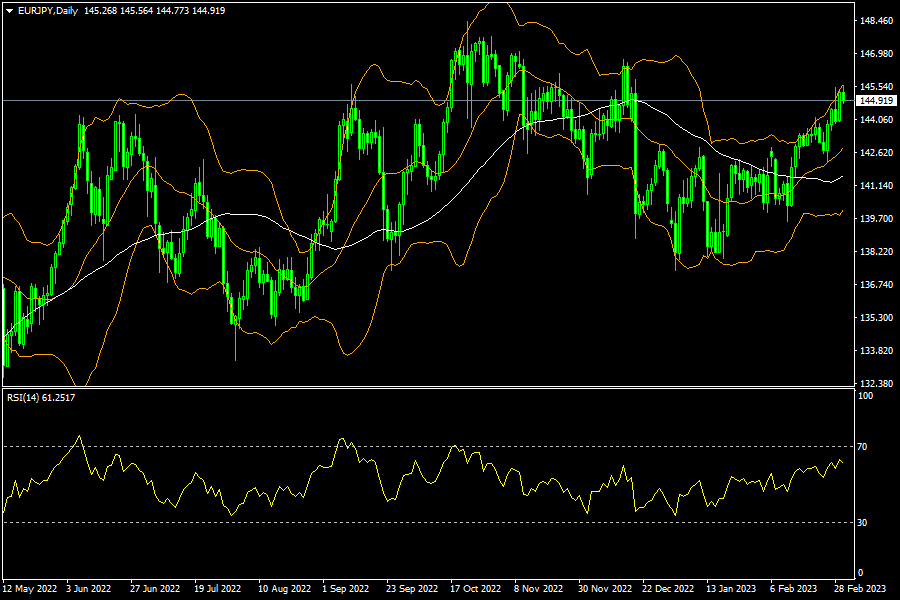Viewport: 900px width, 600px height.
Task: Click the EURJPY,Daily chart title
Action: point(48,11)
